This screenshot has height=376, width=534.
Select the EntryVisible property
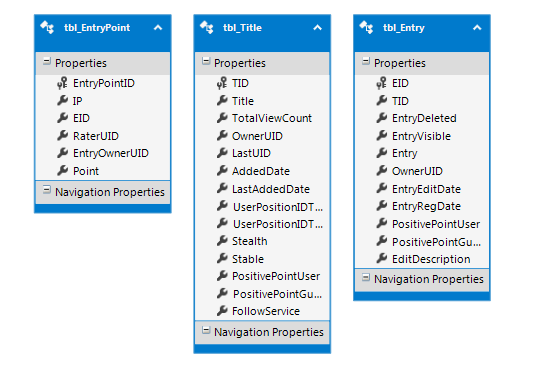coord(421,136)
